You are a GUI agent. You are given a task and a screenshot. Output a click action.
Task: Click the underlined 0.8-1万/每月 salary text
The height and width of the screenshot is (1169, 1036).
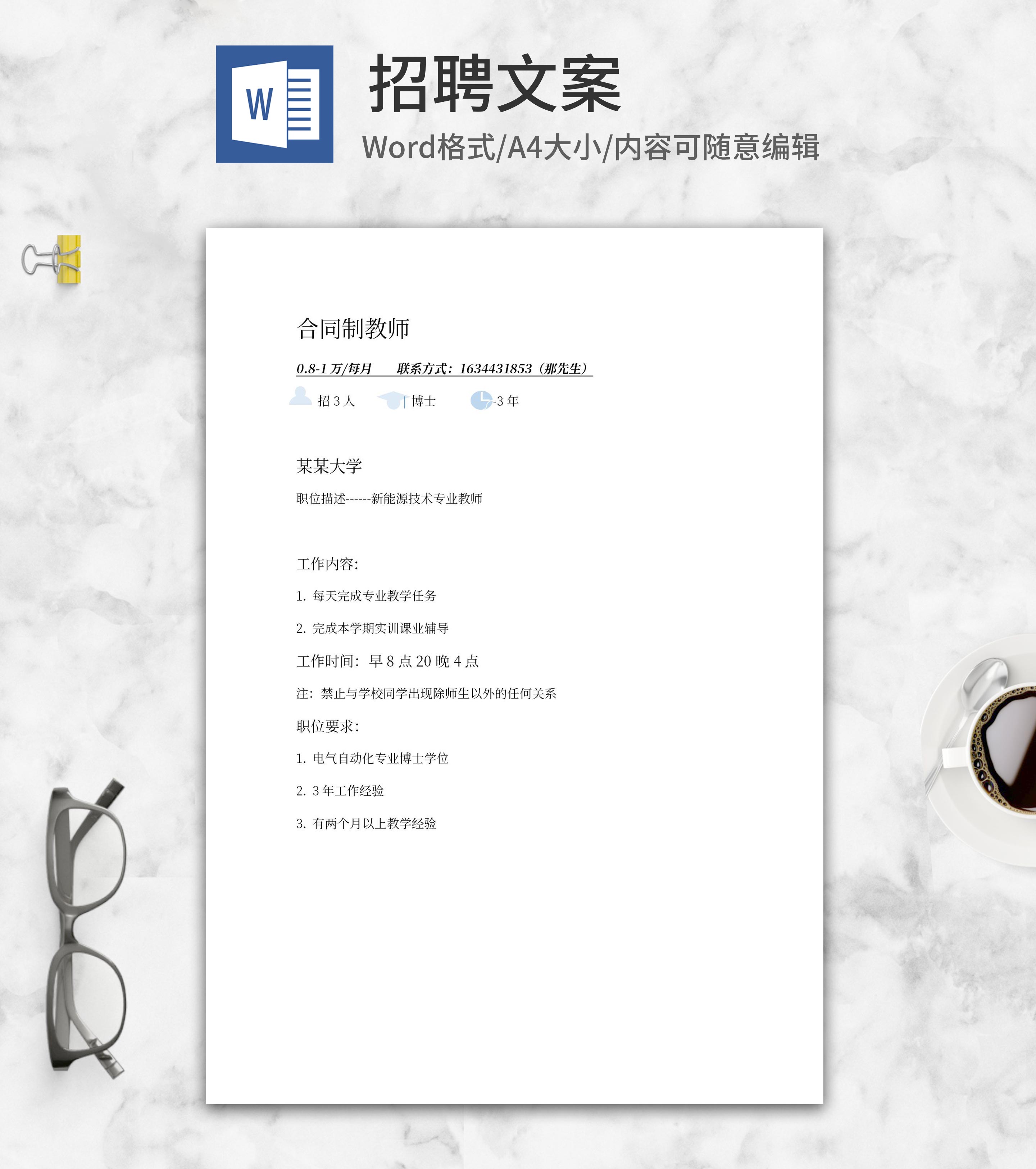(334, 369)
